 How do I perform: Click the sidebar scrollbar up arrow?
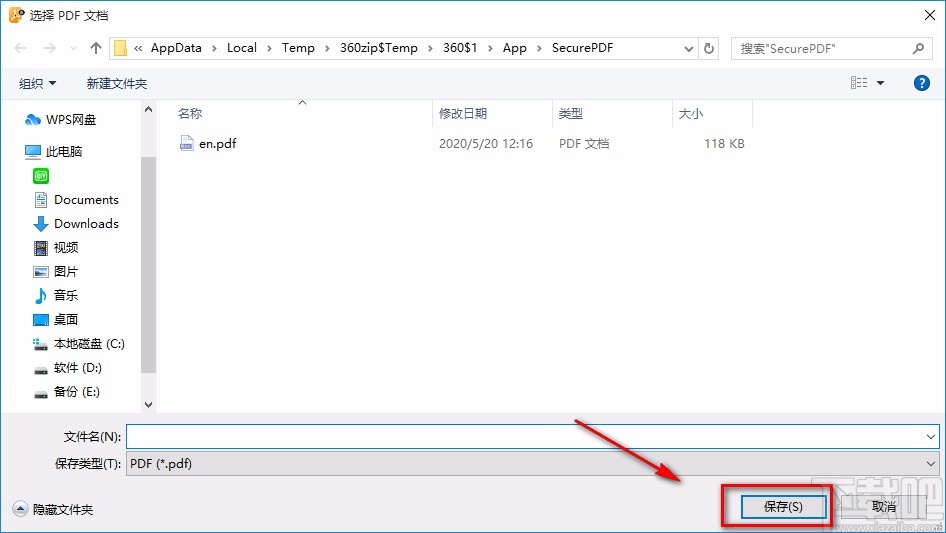click(148, 109)
